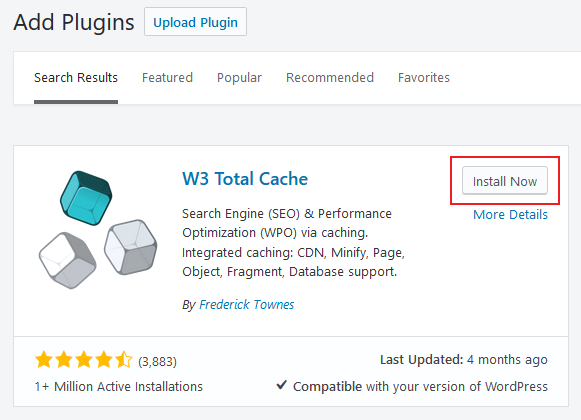This screenshot has width=581, height=420.
Task: Install the W3 Total Cache plugin now
Action: click(x=505, y=181)
